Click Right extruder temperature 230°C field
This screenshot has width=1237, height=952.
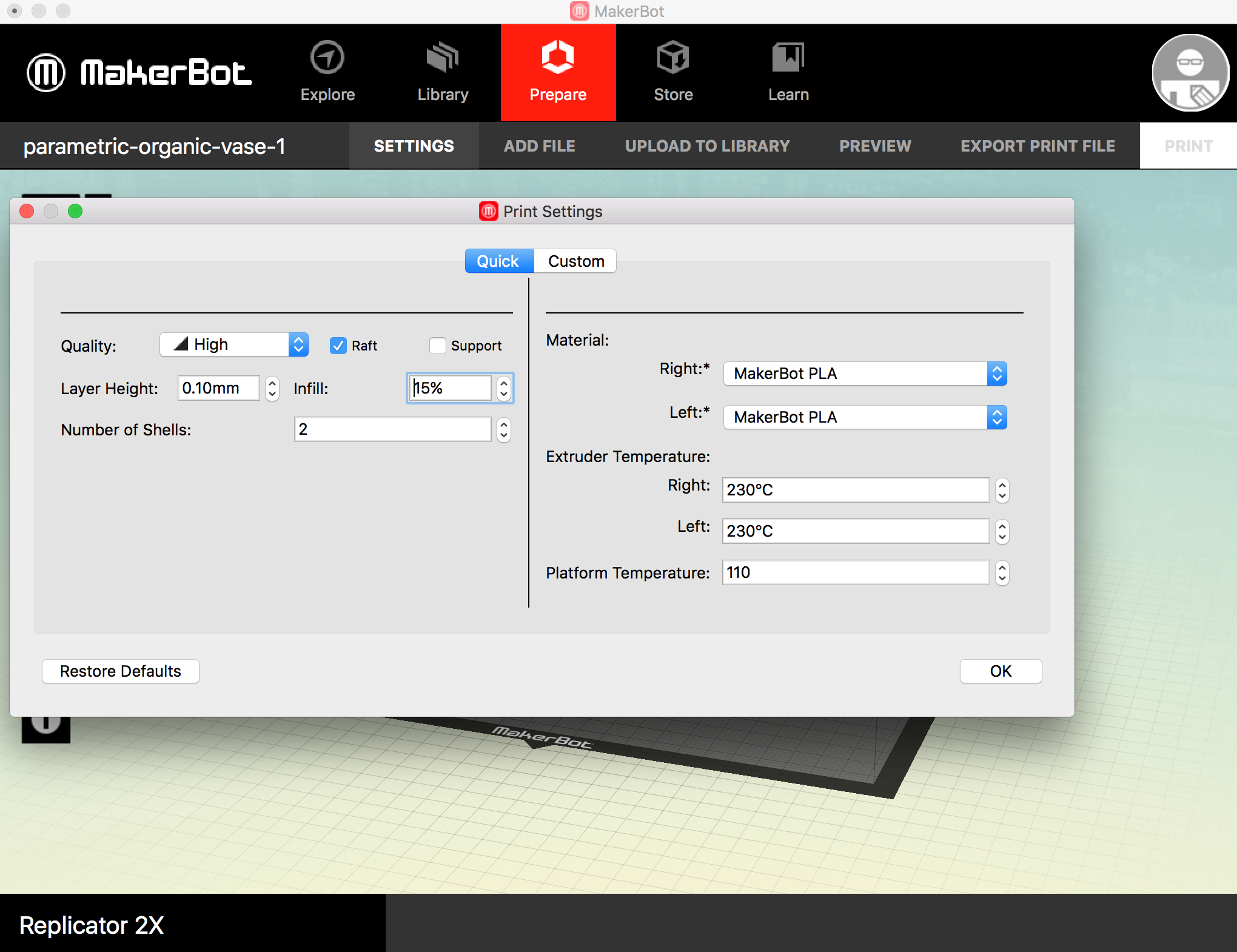coord(856,490)
